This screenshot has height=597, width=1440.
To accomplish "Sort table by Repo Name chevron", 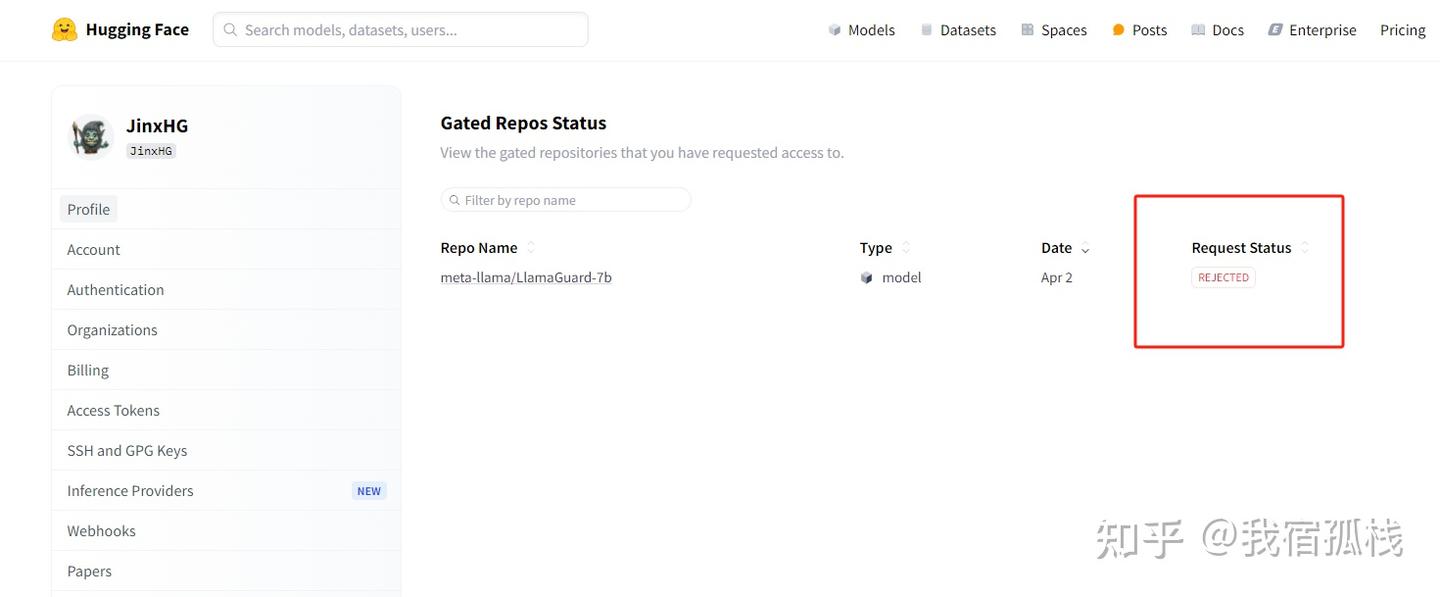I will tap(530, 247).
